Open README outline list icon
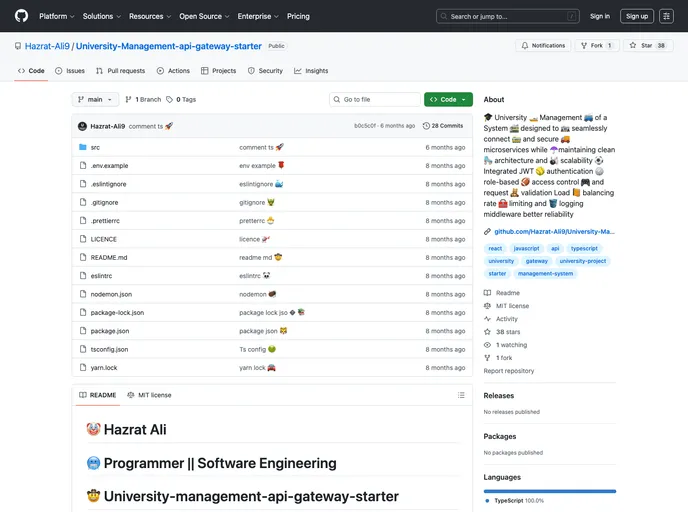The width and height of the screenshot is (688, 512). pyautogui.click(x=461, y=395)
